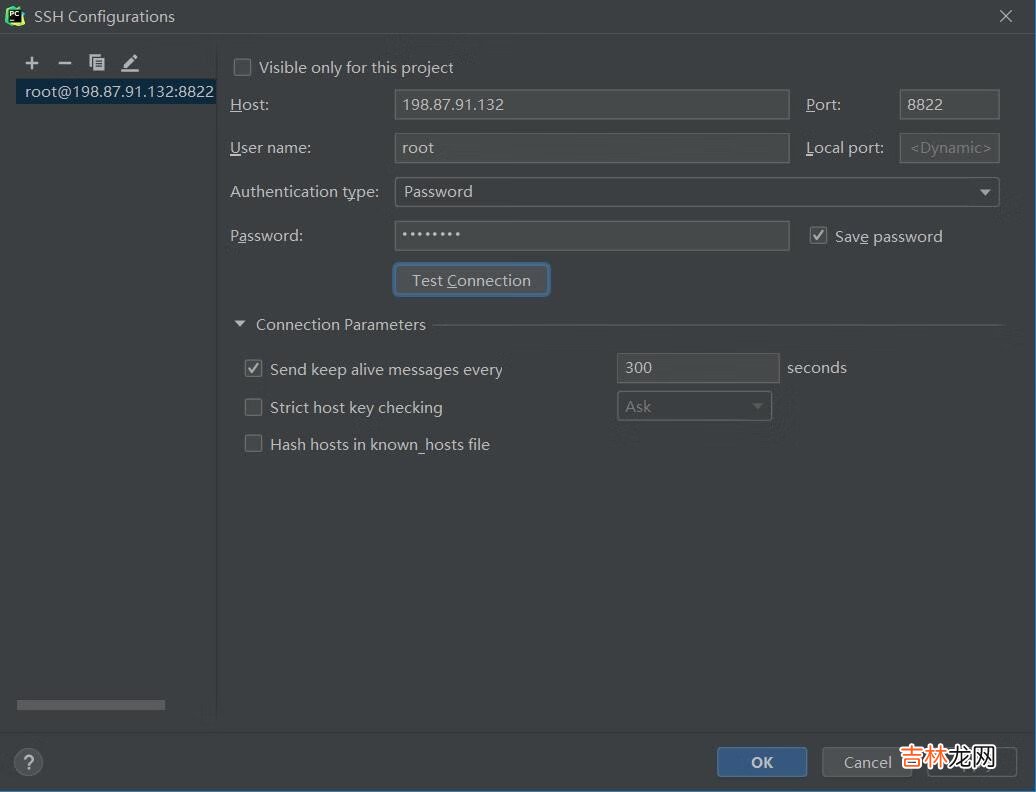Select root@198.87.91.132:8822 in the list

tap(118, 91)
